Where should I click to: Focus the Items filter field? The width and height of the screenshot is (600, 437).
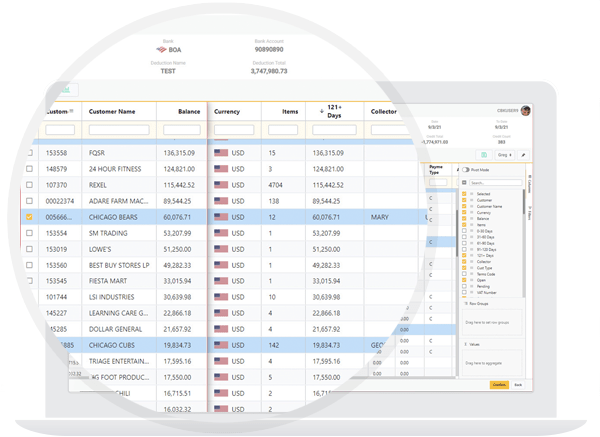point(283,130)
